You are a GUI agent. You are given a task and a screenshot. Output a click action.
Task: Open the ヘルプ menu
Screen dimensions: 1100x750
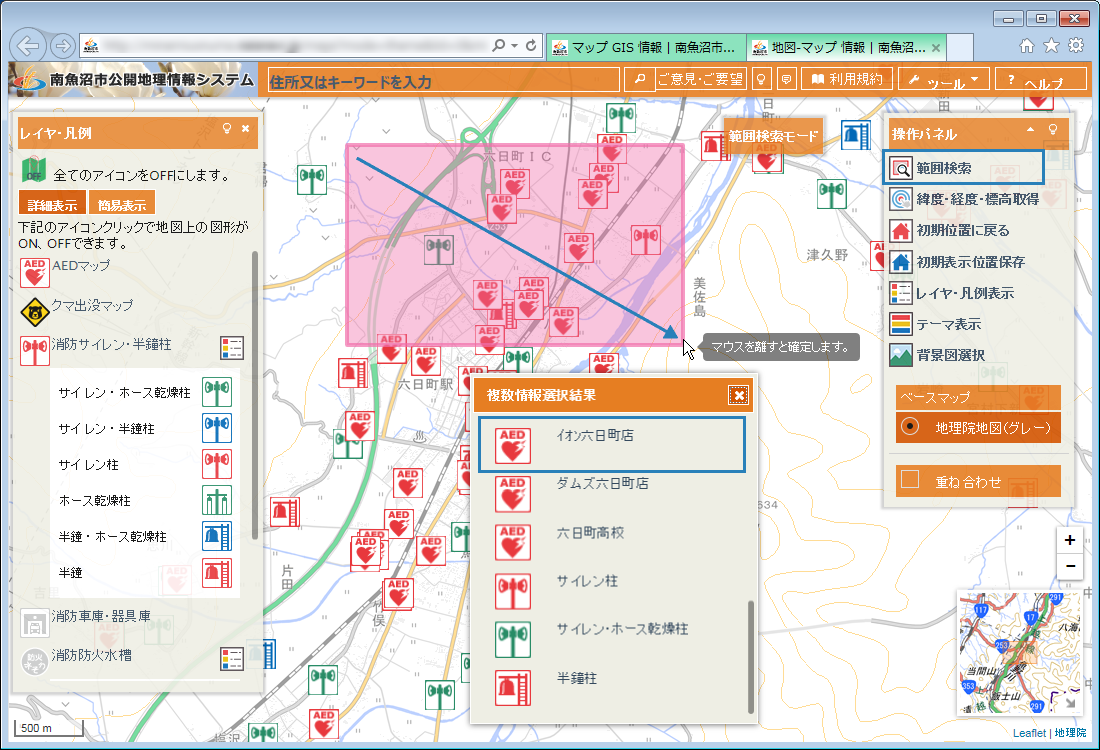tap(1041, 79)
